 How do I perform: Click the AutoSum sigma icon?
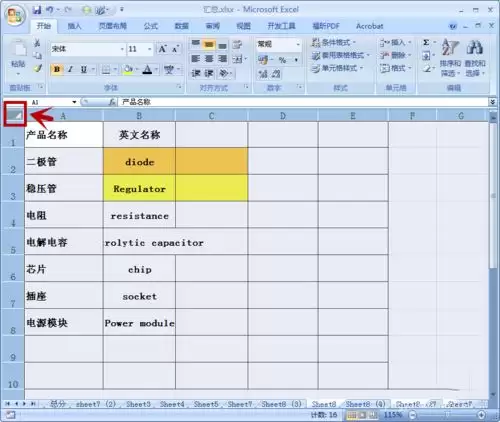coord(426,42)
